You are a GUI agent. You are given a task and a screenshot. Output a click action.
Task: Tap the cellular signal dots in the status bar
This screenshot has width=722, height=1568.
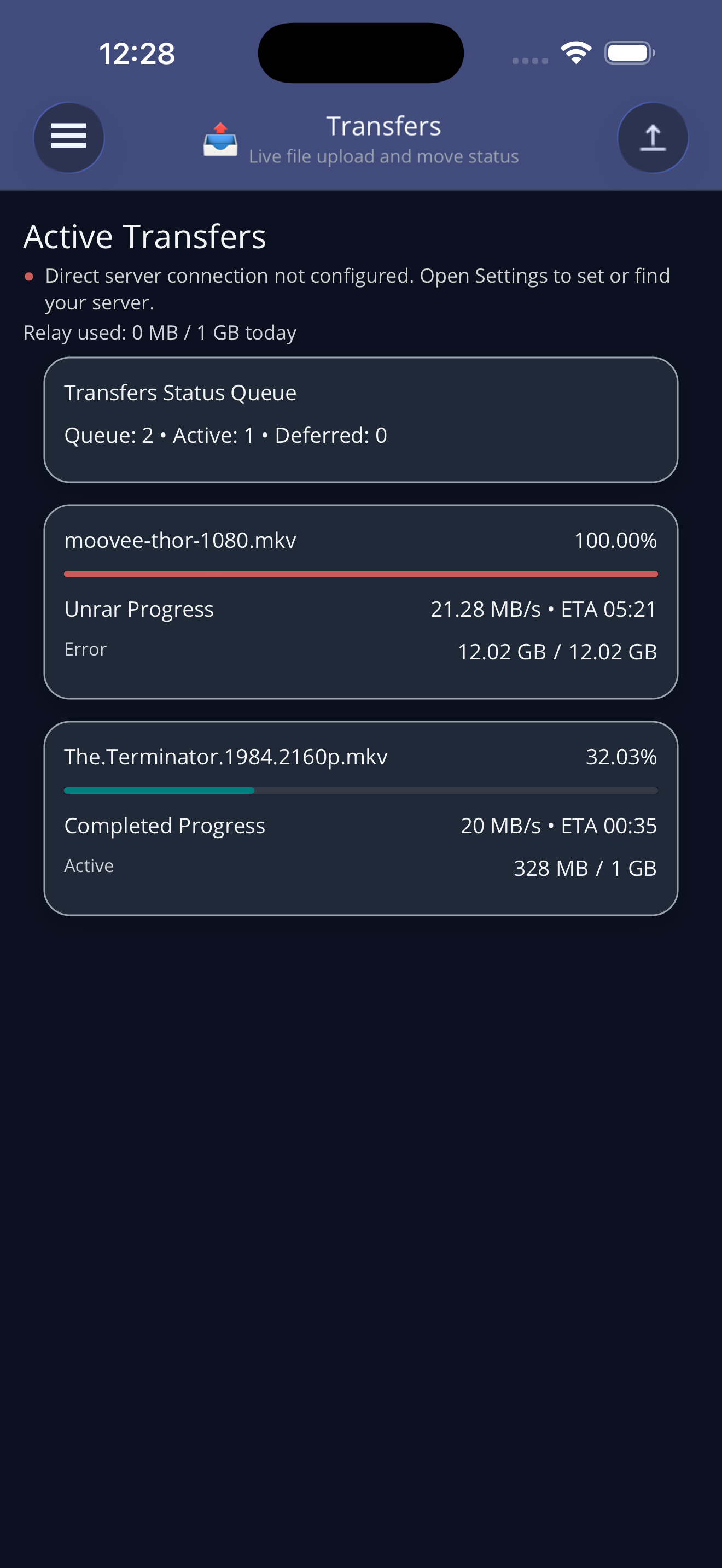(x=529, y=60)
